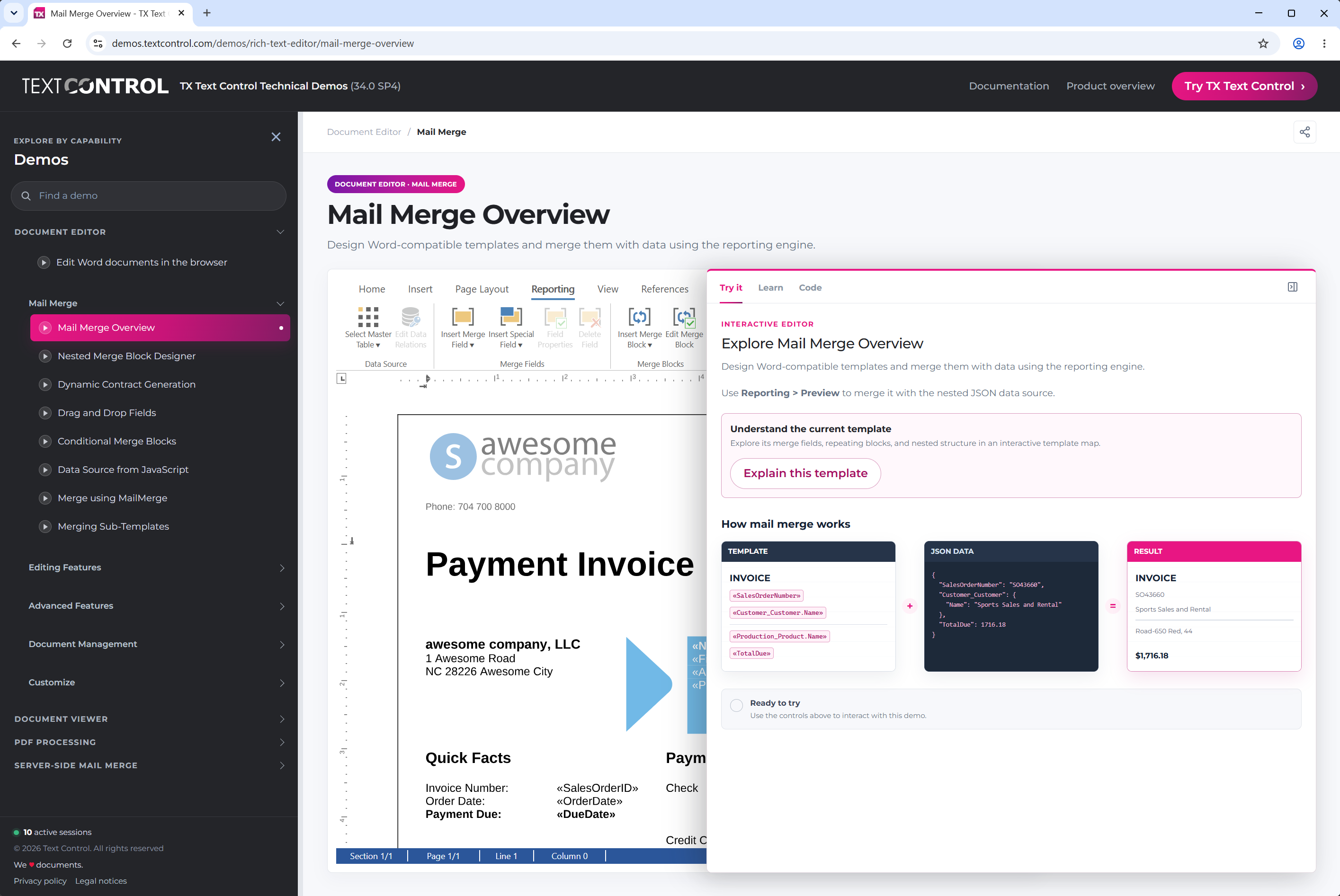Close the Mail Merge Overview browser tab
This screenshot has width=1340, height=896.
coord(181,13)
